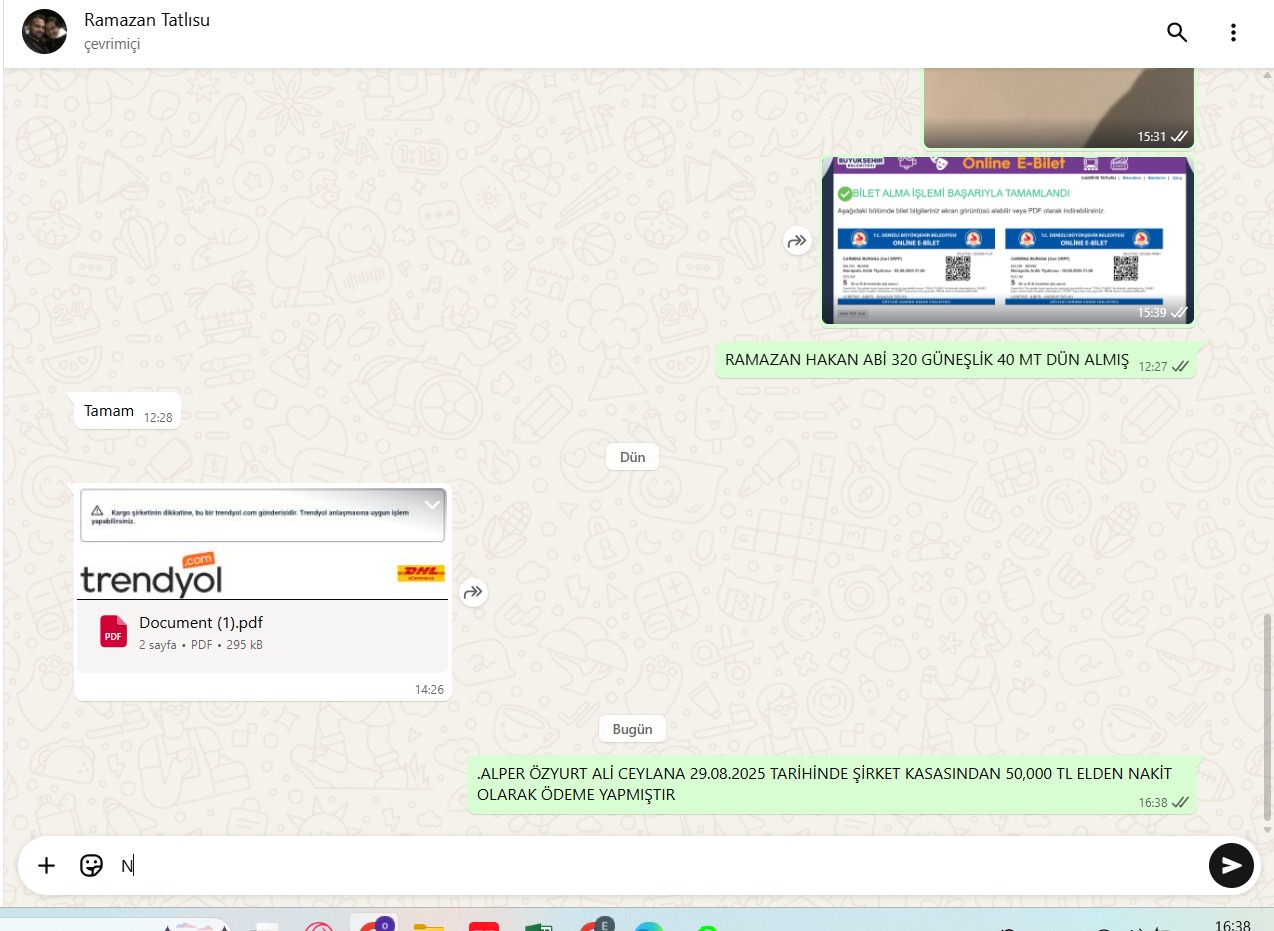Click the Ramazan Tatlısu contact name
This screenshot has width=1274, height=931.
click(147, 20)
